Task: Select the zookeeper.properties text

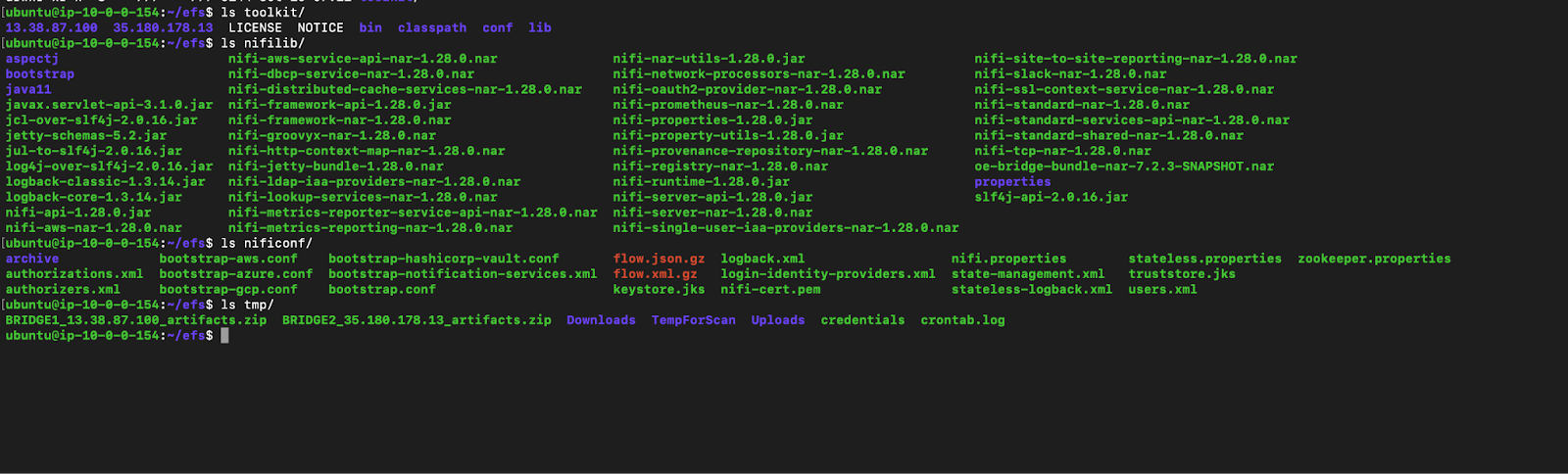Action: tap(1374, 259)
